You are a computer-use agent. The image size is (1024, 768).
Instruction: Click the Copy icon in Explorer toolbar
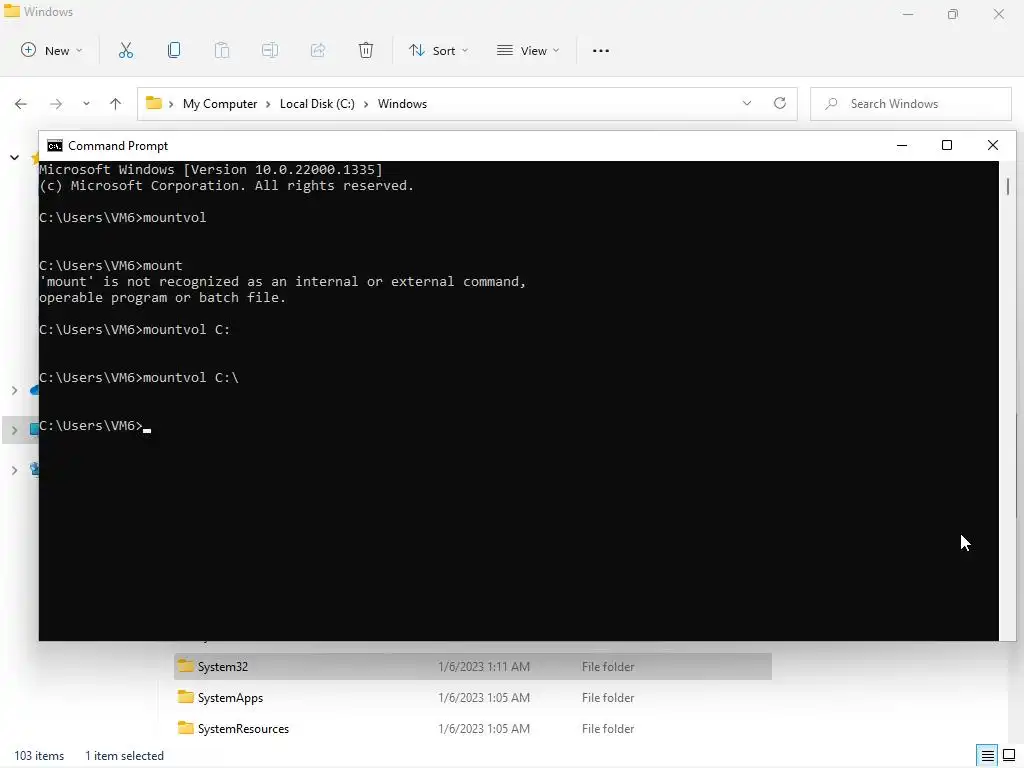(174, 51)
